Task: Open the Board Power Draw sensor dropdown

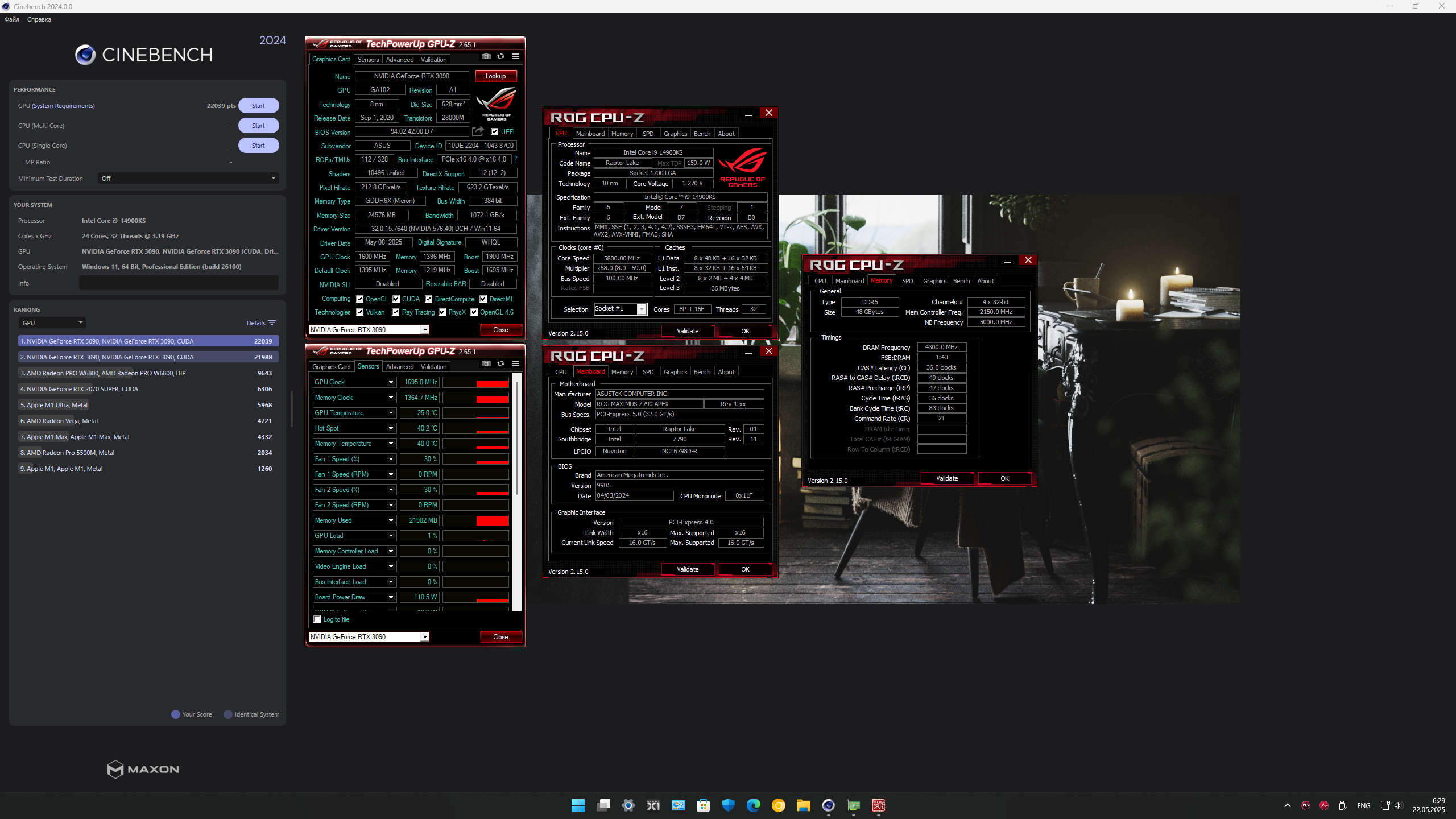Action: coord(391,597)
